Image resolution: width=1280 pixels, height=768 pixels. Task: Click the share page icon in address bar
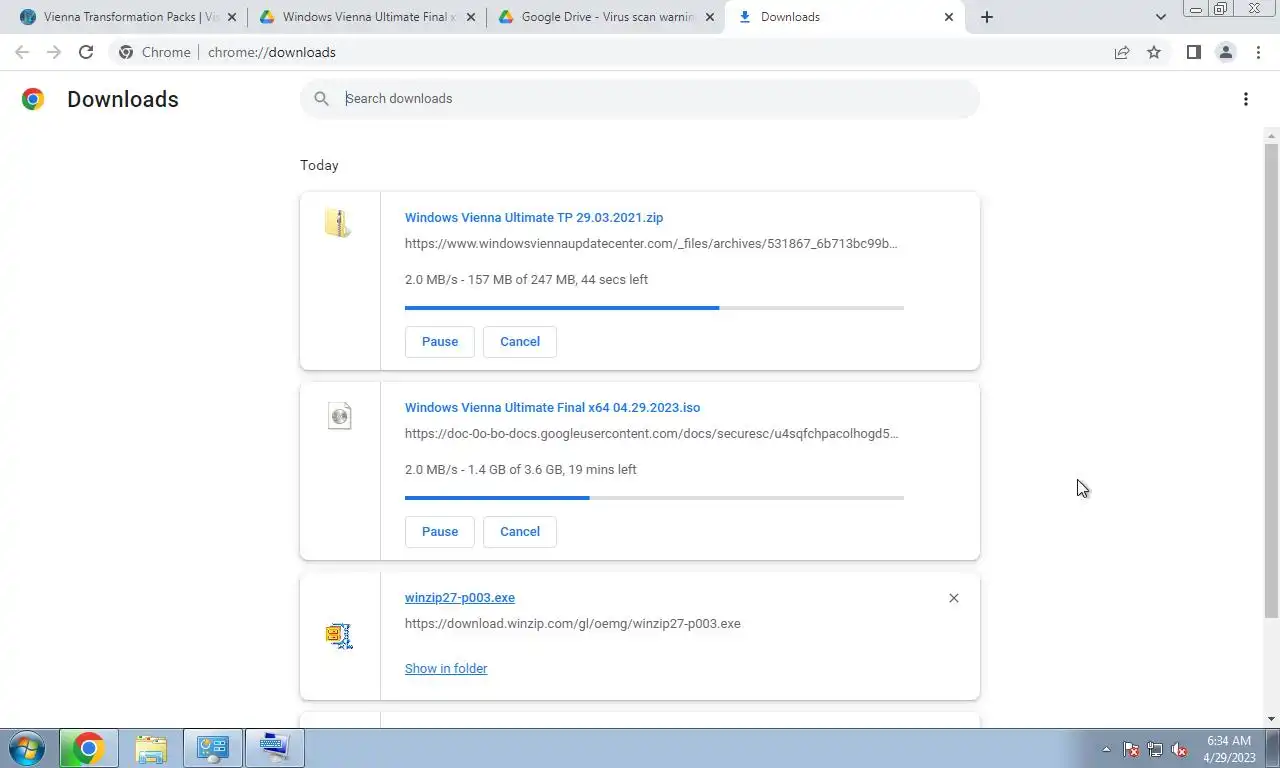point(1122,52)
